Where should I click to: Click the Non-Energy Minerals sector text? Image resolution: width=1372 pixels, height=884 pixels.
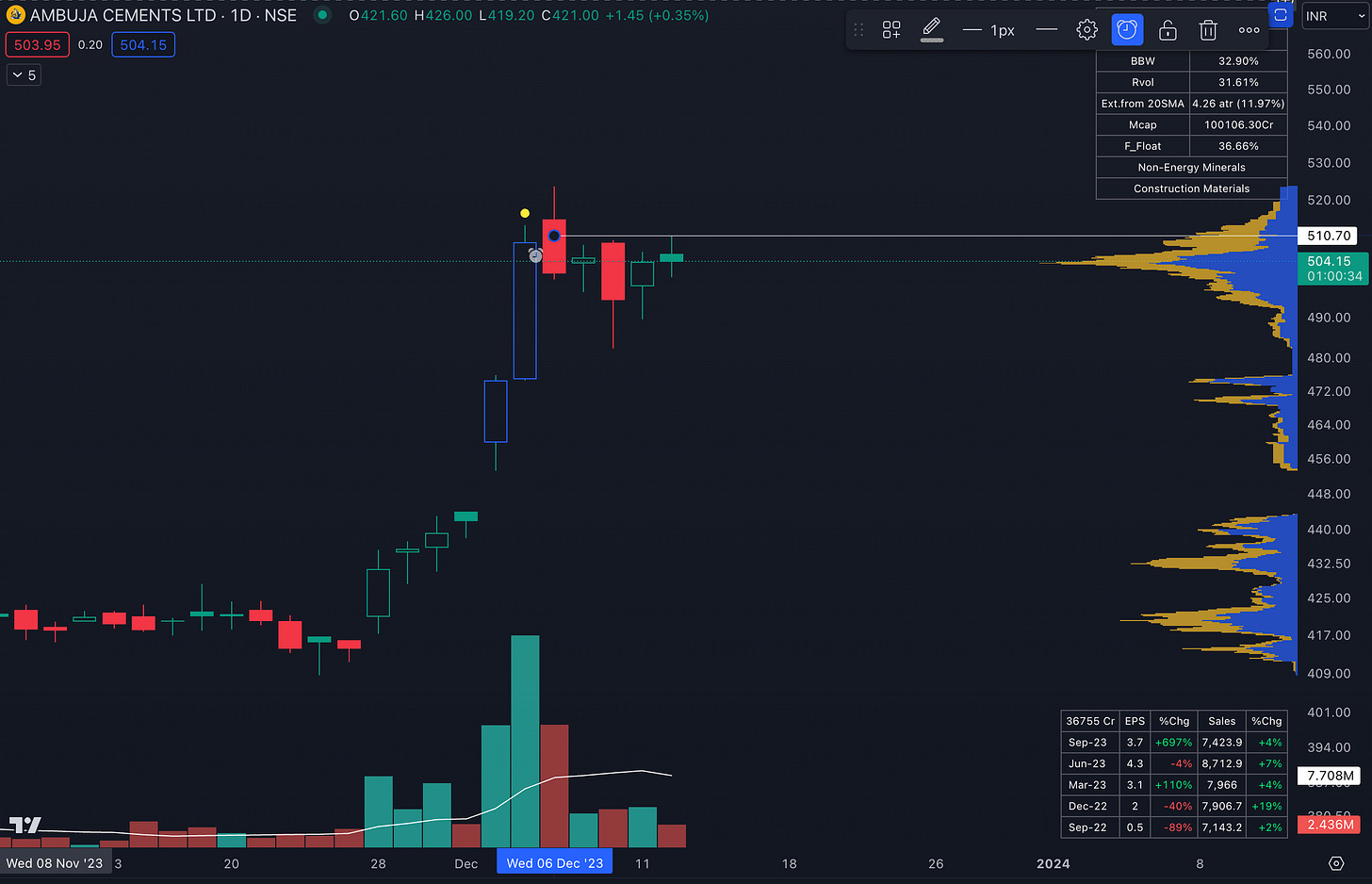click(1191, 167)
